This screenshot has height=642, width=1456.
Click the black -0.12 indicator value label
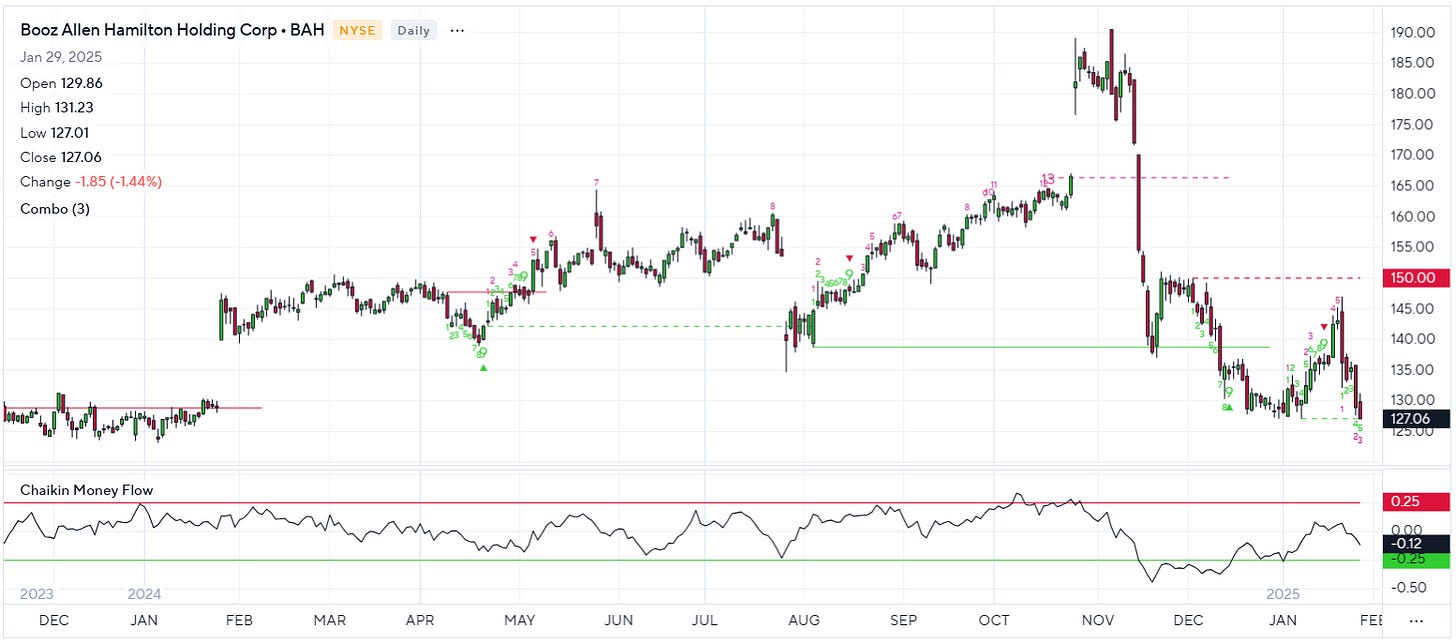click(x=1414, y=543)
